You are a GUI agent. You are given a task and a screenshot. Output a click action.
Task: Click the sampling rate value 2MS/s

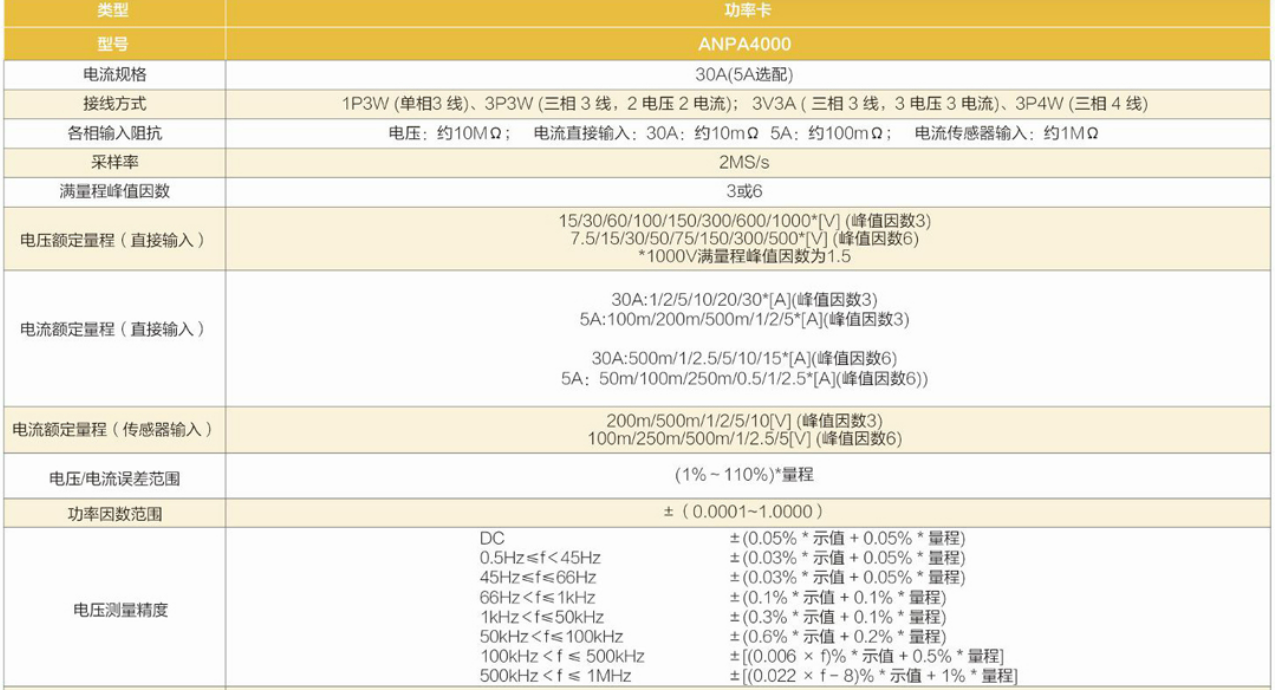pos(745,162)
